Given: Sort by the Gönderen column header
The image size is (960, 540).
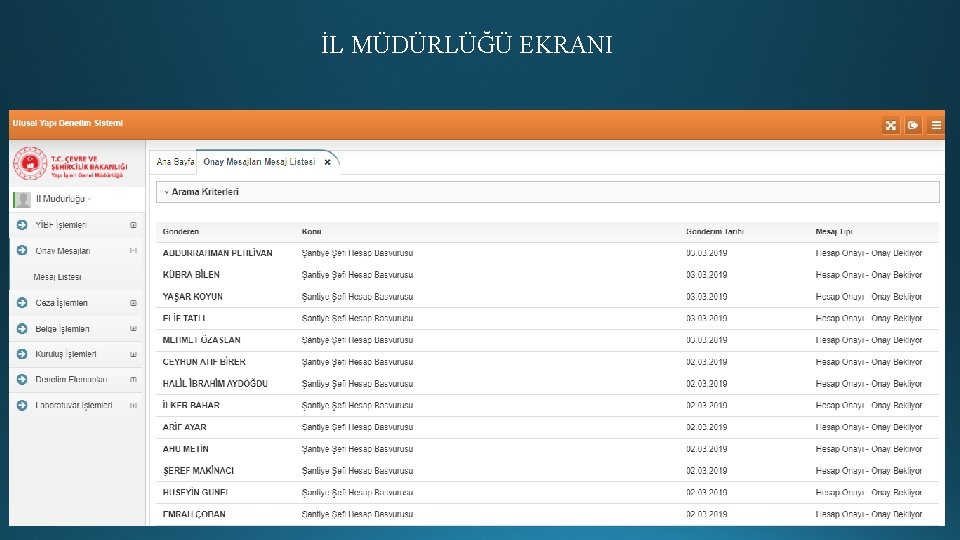Looking at the screenshot, I should (x=181, y=231).
